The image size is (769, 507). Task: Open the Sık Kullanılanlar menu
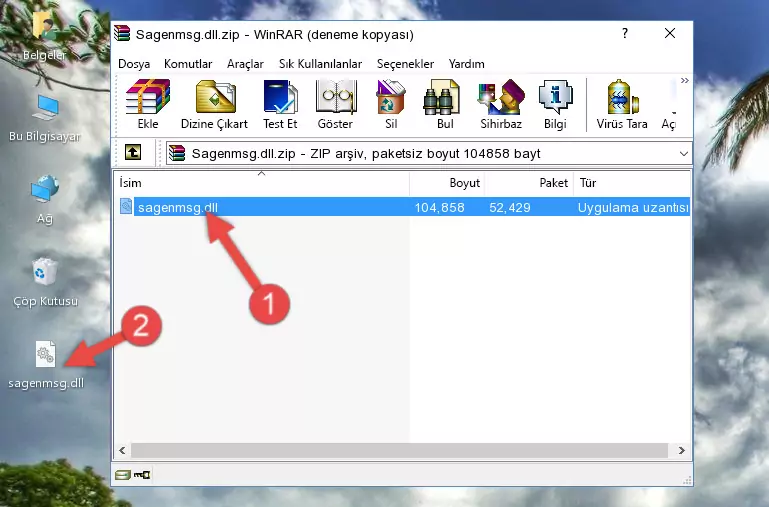[x=320, y=64]
